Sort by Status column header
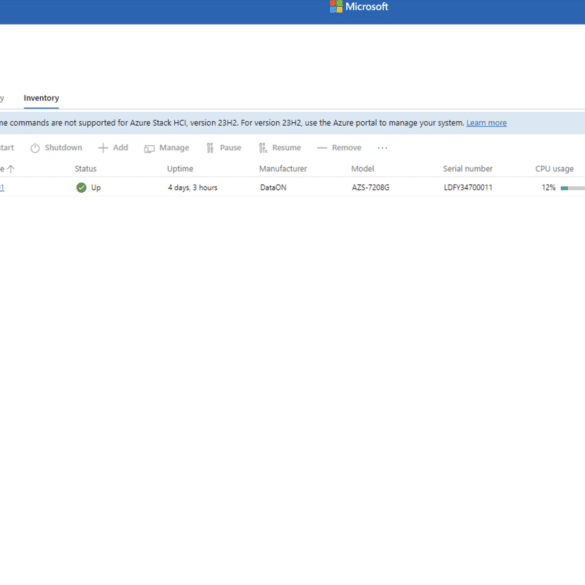The height and width of the screenshot is (585, 585). pos(85,169)
